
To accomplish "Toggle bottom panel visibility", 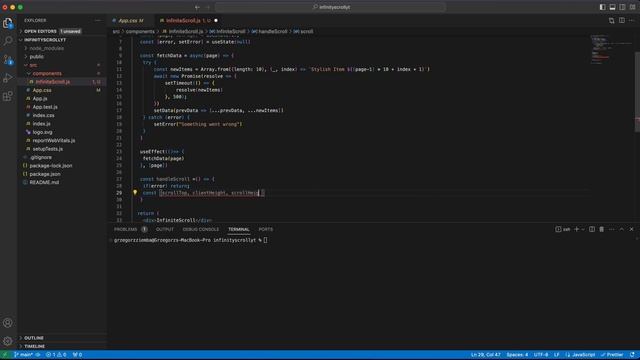I will (612, 7).
